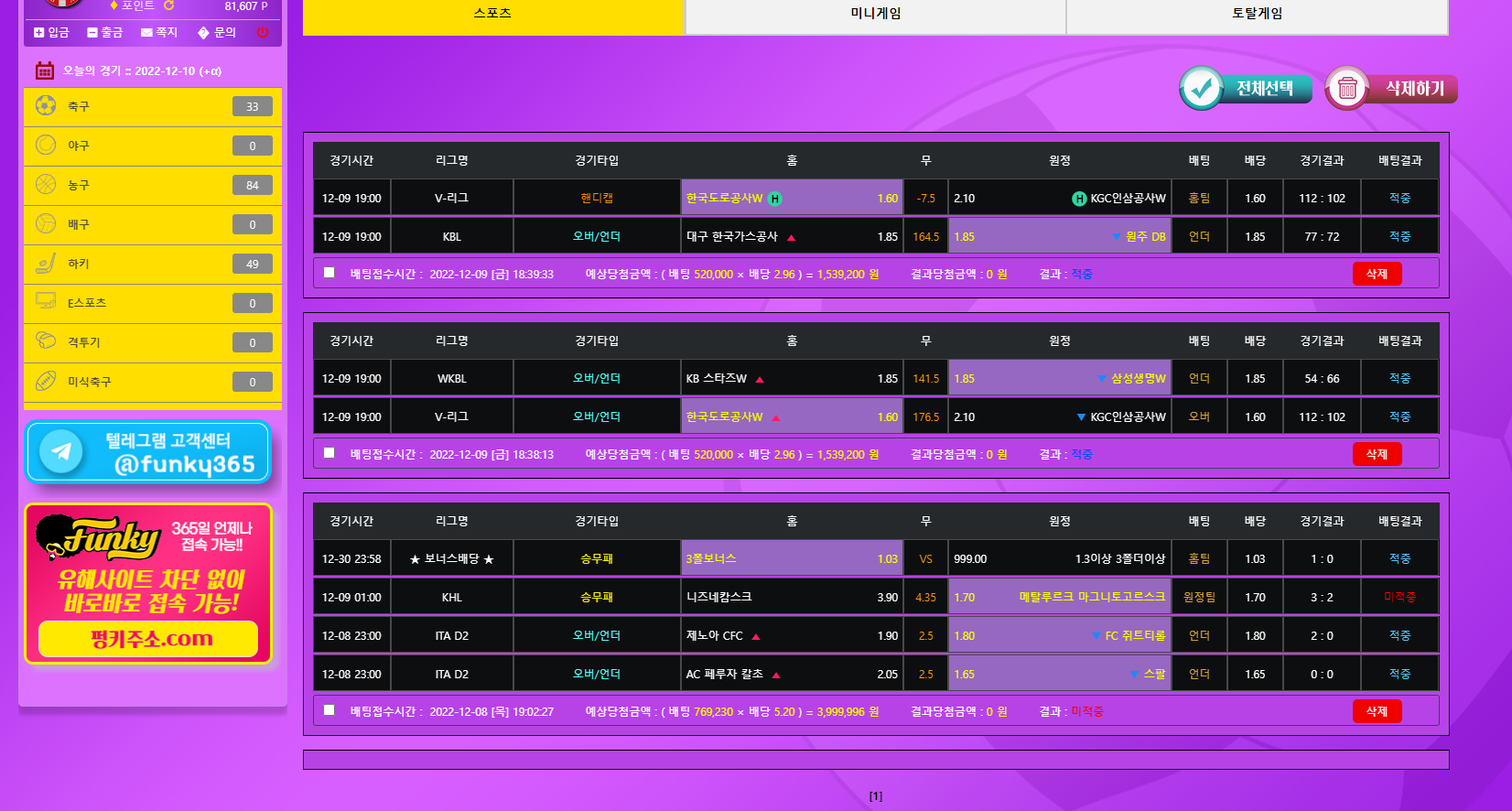1512x811 pixels.
Task: Open the 토탈게임 tab
Action: 1257,14
